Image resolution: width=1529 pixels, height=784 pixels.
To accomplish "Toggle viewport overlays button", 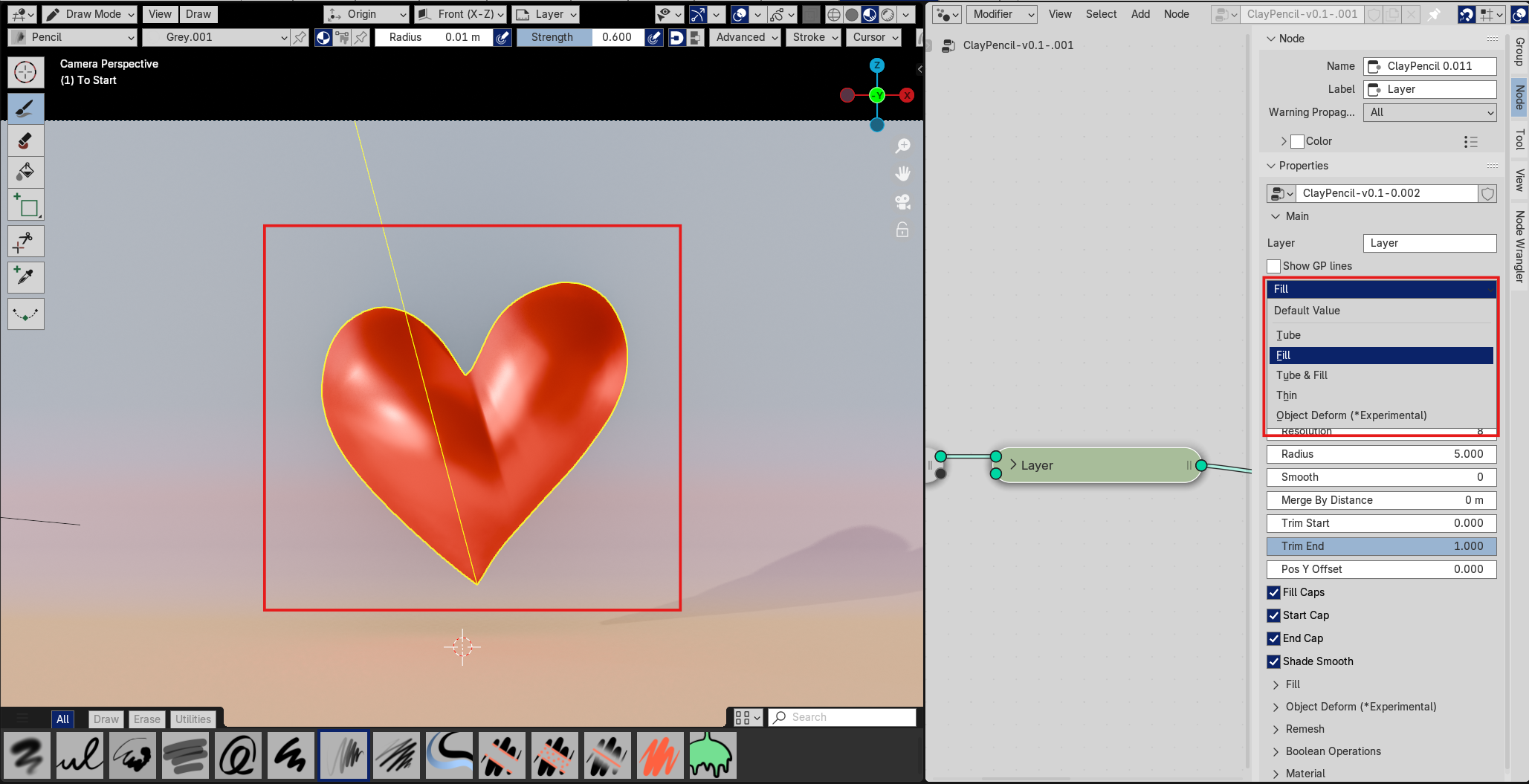I will point(740,14).
